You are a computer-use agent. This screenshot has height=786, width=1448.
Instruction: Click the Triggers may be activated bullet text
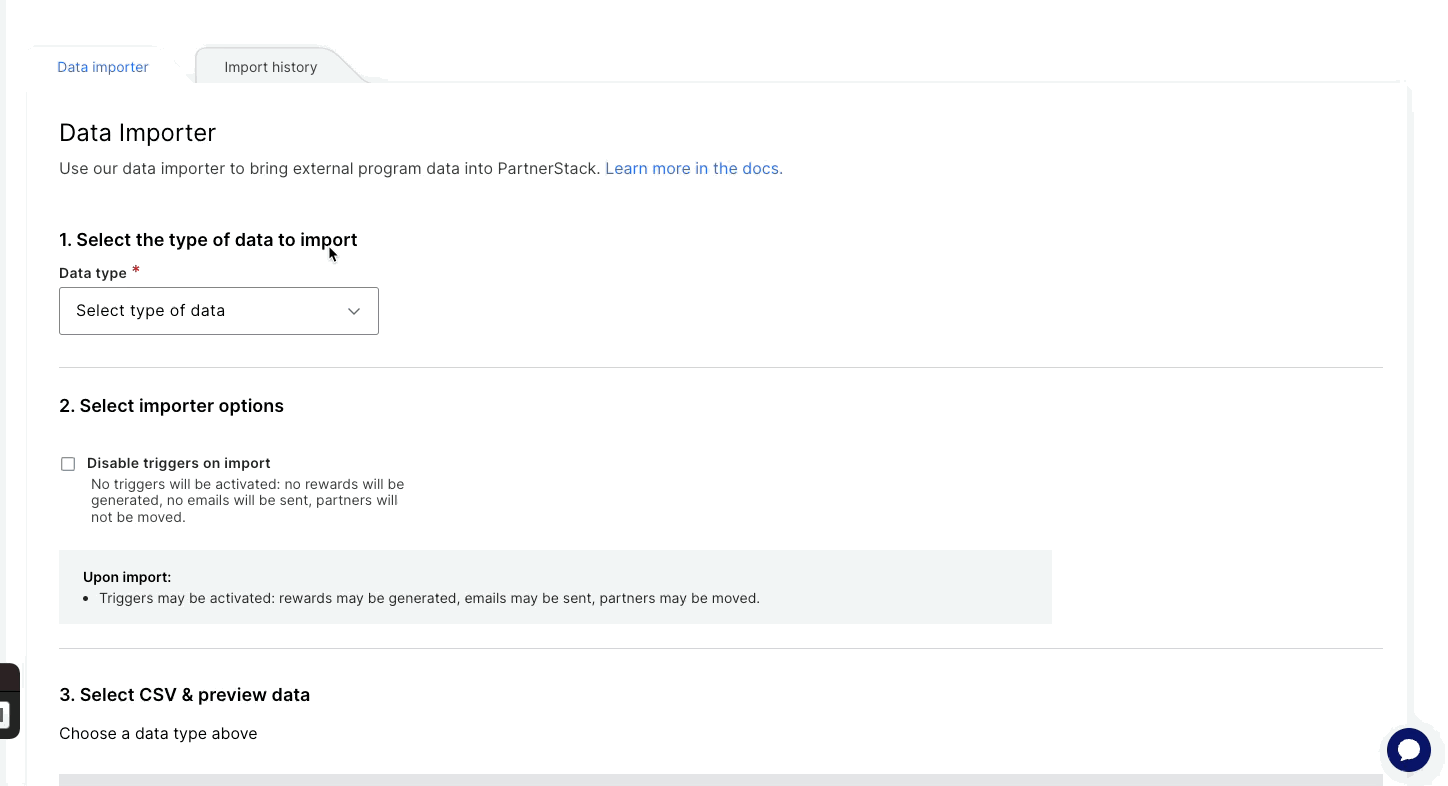tap(429, 598)
